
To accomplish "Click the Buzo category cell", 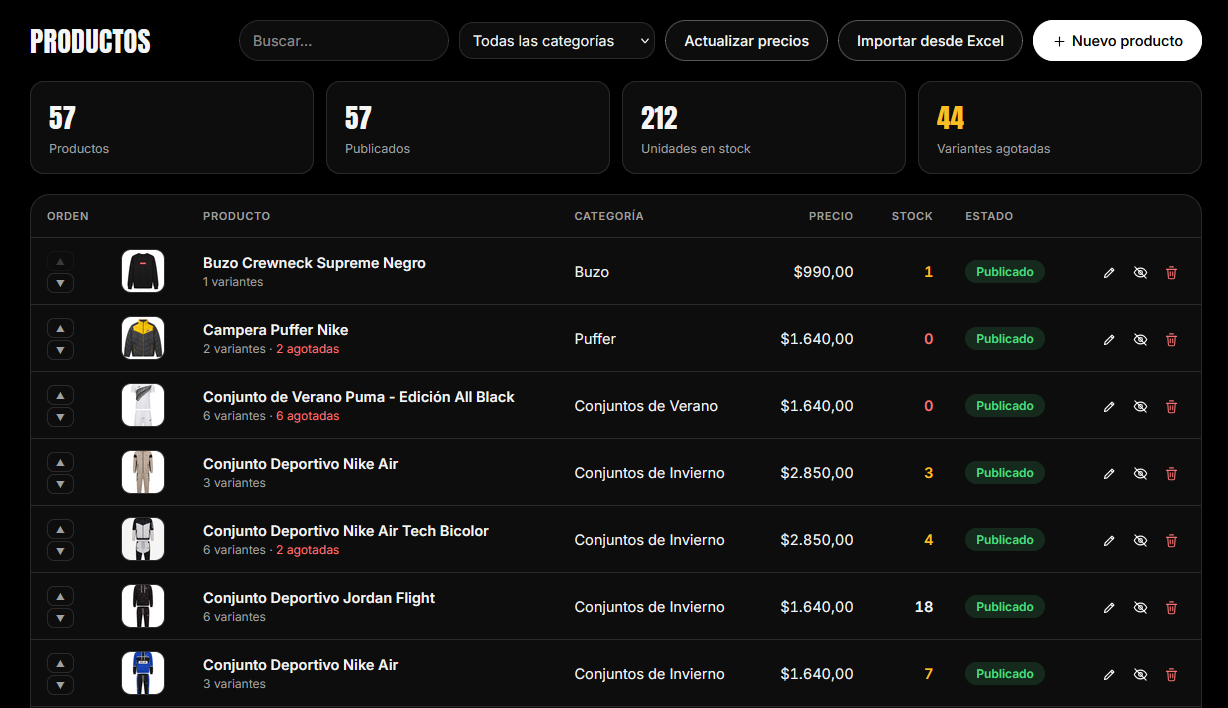I will click(x=592, y=272).
